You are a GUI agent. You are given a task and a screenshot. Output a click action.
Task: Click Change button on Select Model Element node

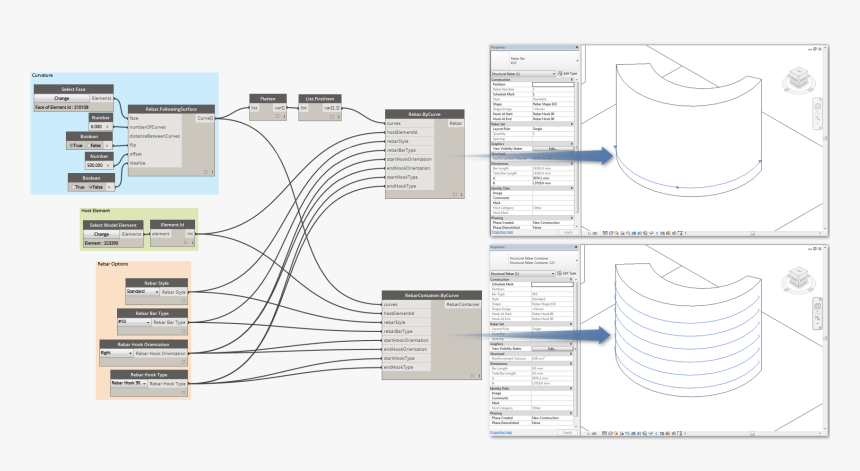101,234
